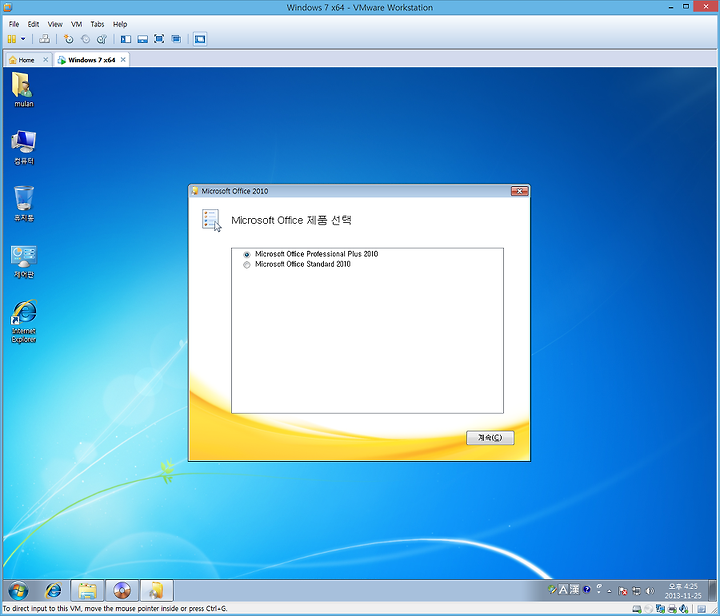The width and height of the screenshot is (720, 616).
Task: Click the clock showing 오후 4:25
Action: point(683,591)
